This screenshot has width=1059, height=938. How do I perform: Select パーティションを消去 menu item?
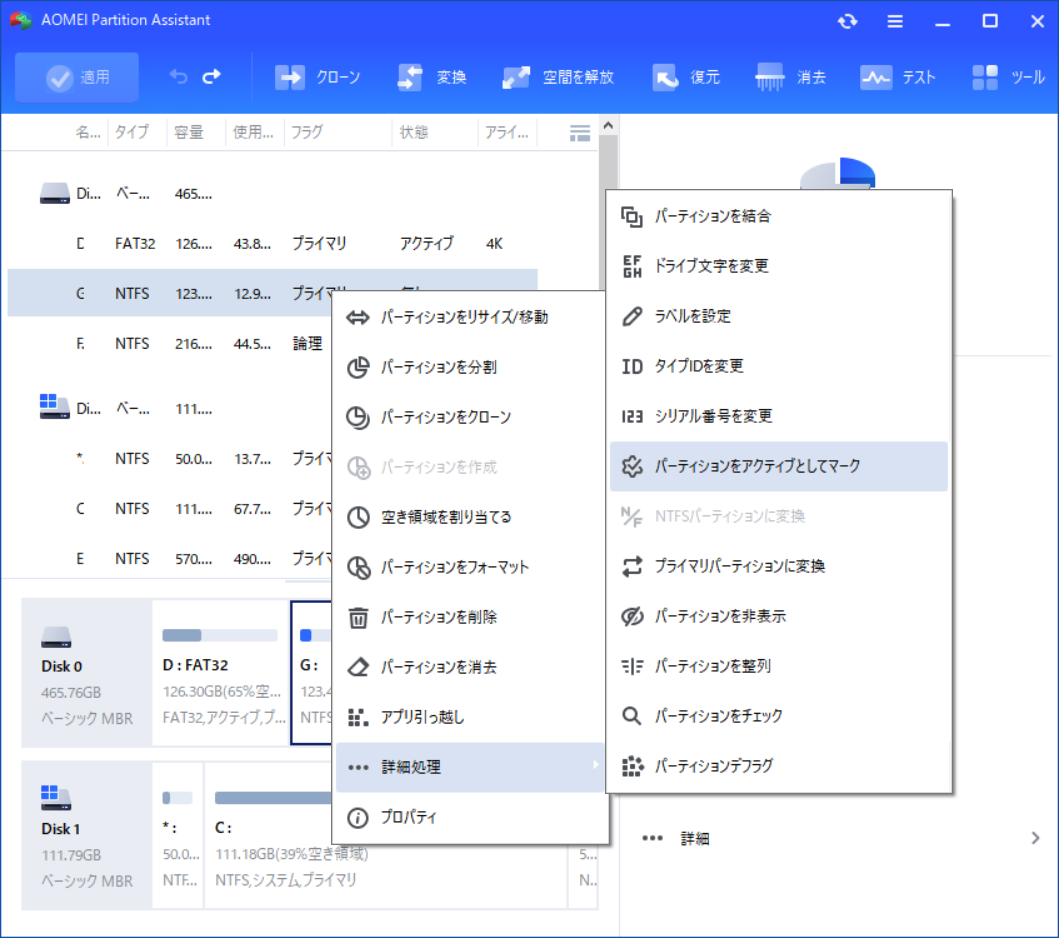(470, 667)
